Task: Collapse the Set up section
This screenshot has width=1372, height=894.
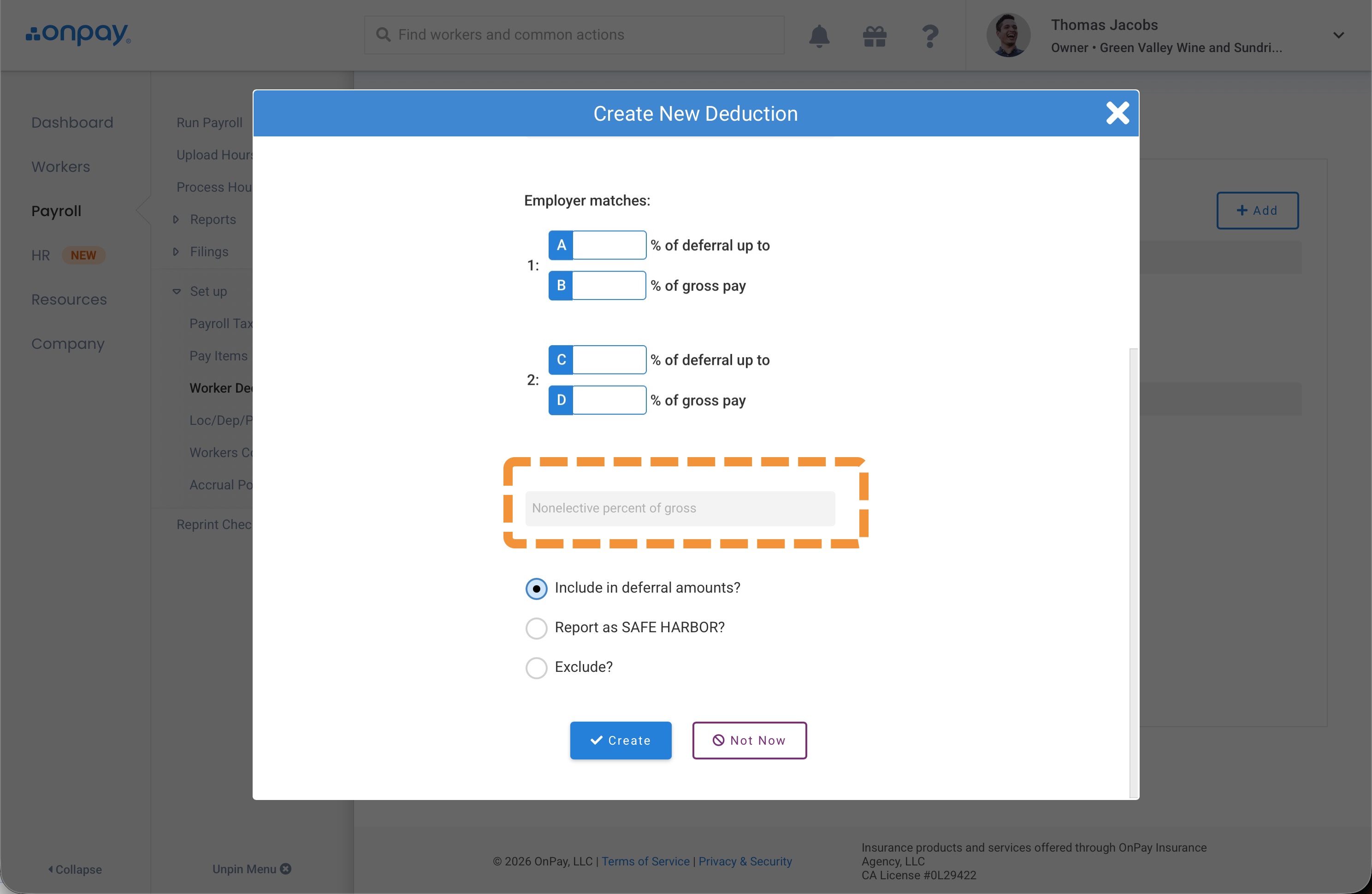Action: (177, 291)
